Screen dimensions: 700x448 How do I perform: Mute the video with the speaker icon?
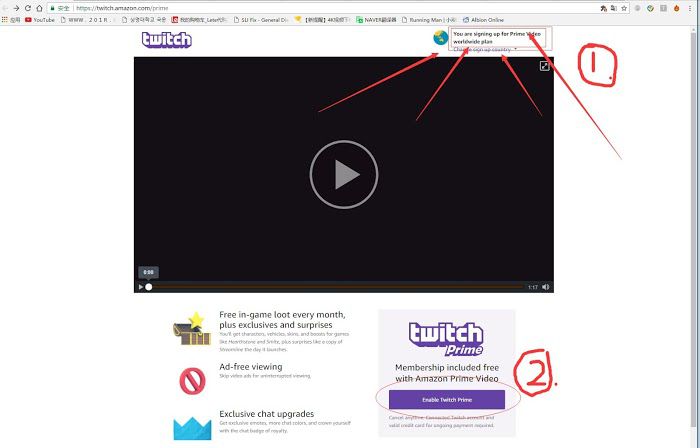(546, 287)
